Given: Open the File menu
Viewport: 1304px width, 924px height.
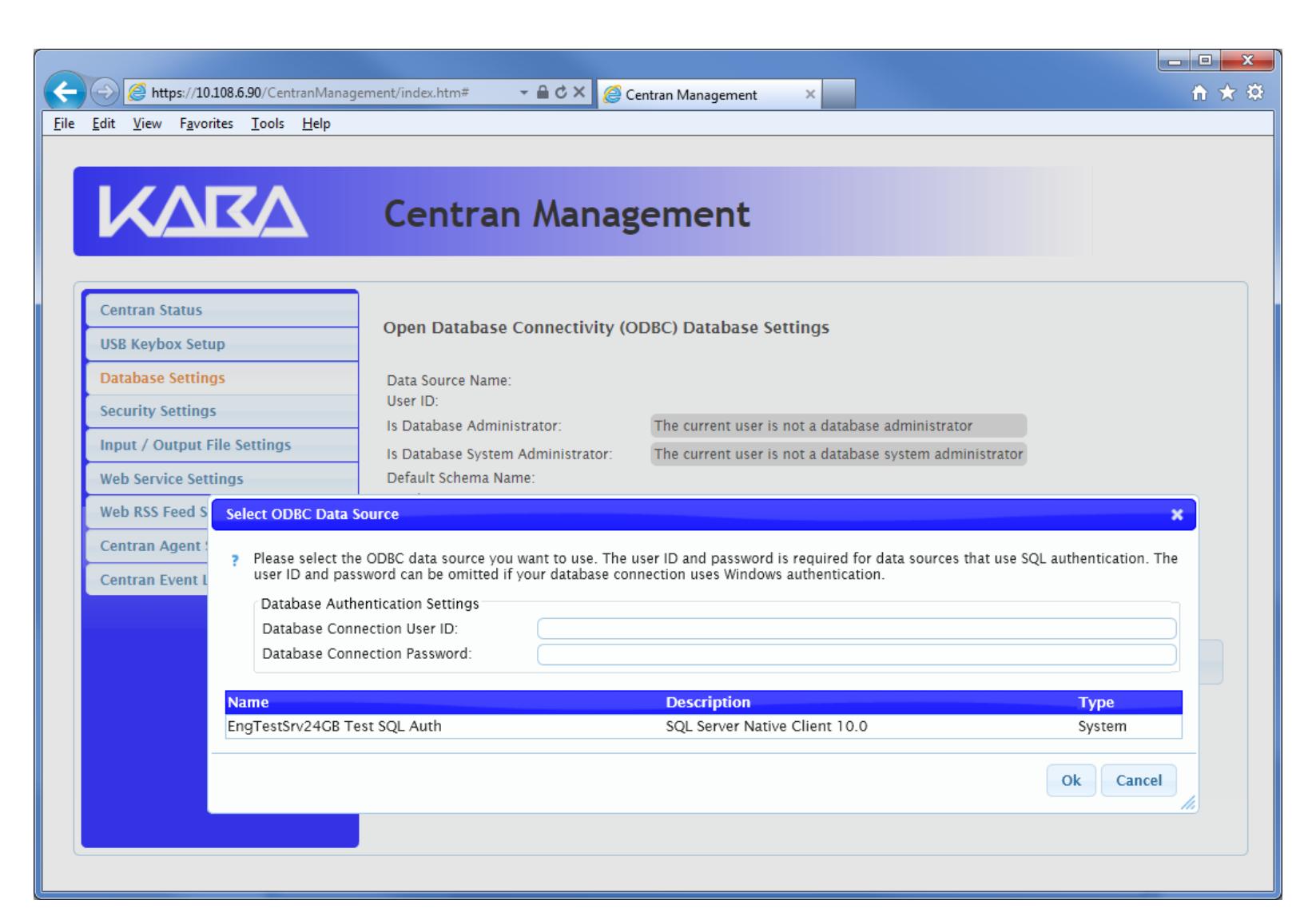Looking at the screenshot, I should [x=64, y=123].
